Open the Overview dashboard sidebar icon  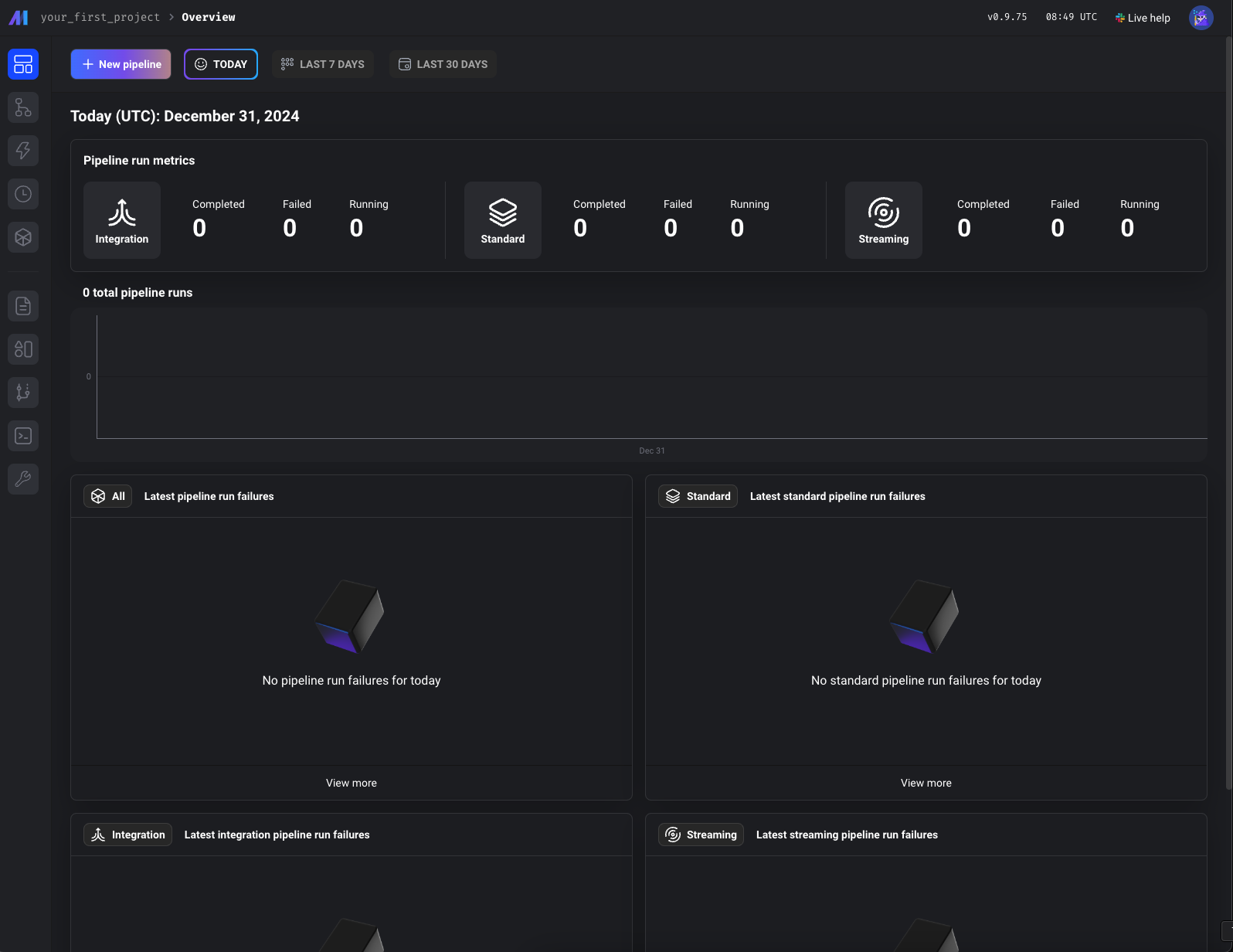click(x=23, y=64)
